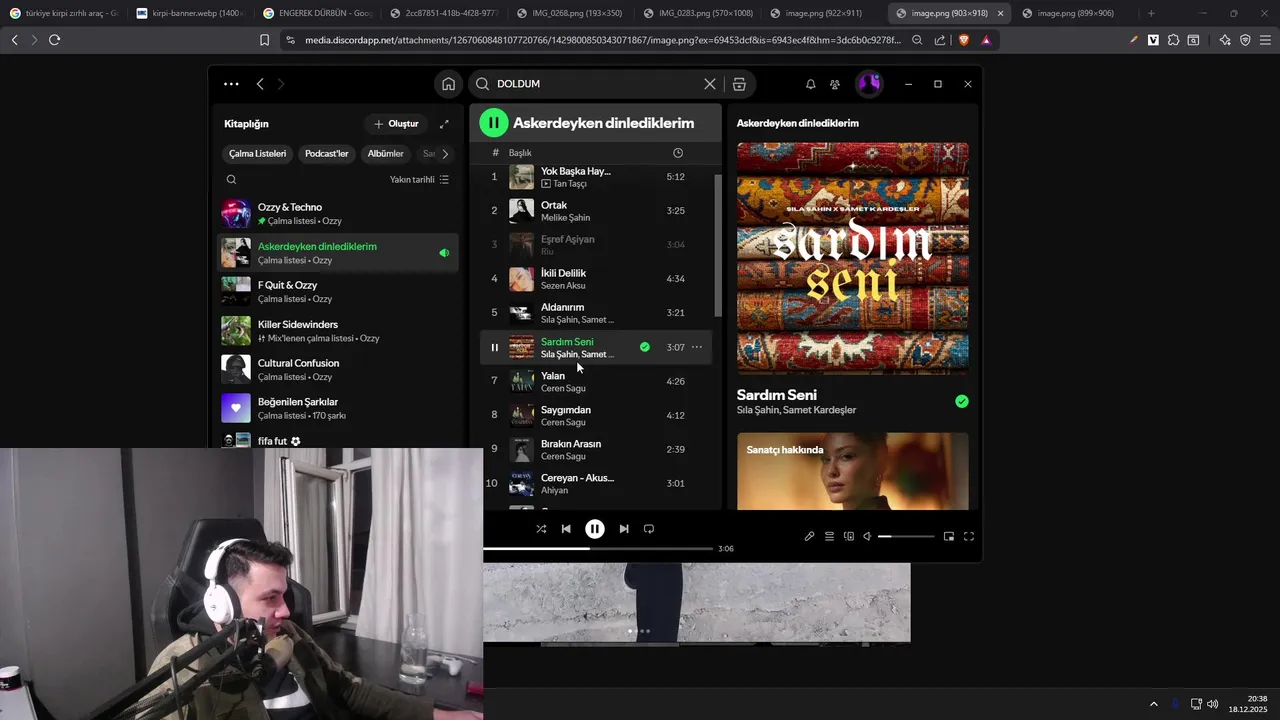Clear the DOLDUM search with X
Screen dimensions: 1280x720
click(x=710, y=84)
